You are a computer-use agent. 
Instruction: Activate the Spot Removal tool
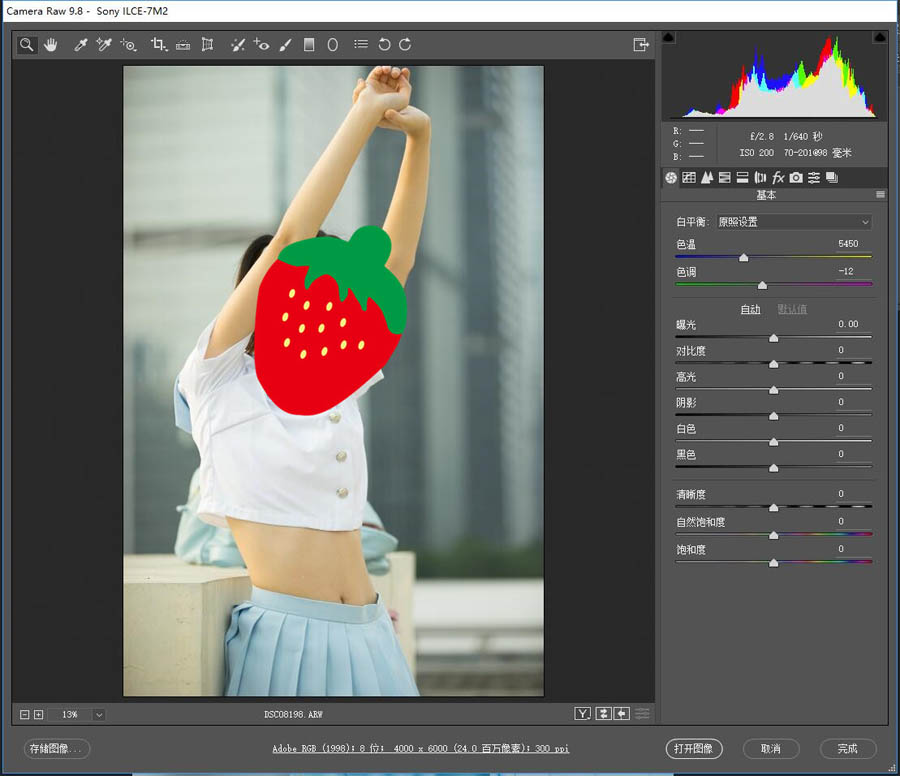point(237,45)
